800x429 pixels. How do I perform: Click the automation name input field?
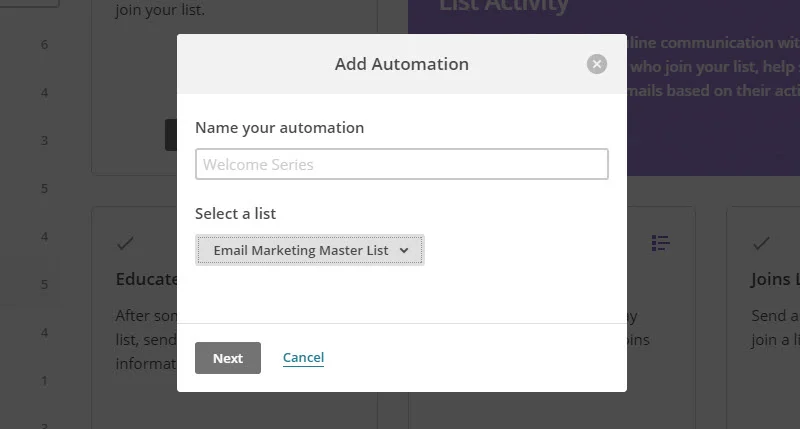[402, 164]
